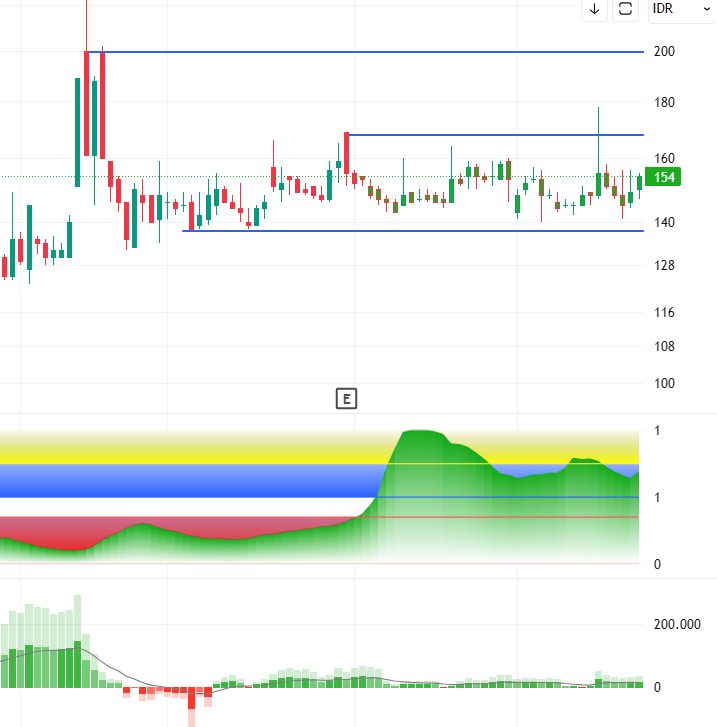Click the '116' price axis label

[x=664, y=312]
